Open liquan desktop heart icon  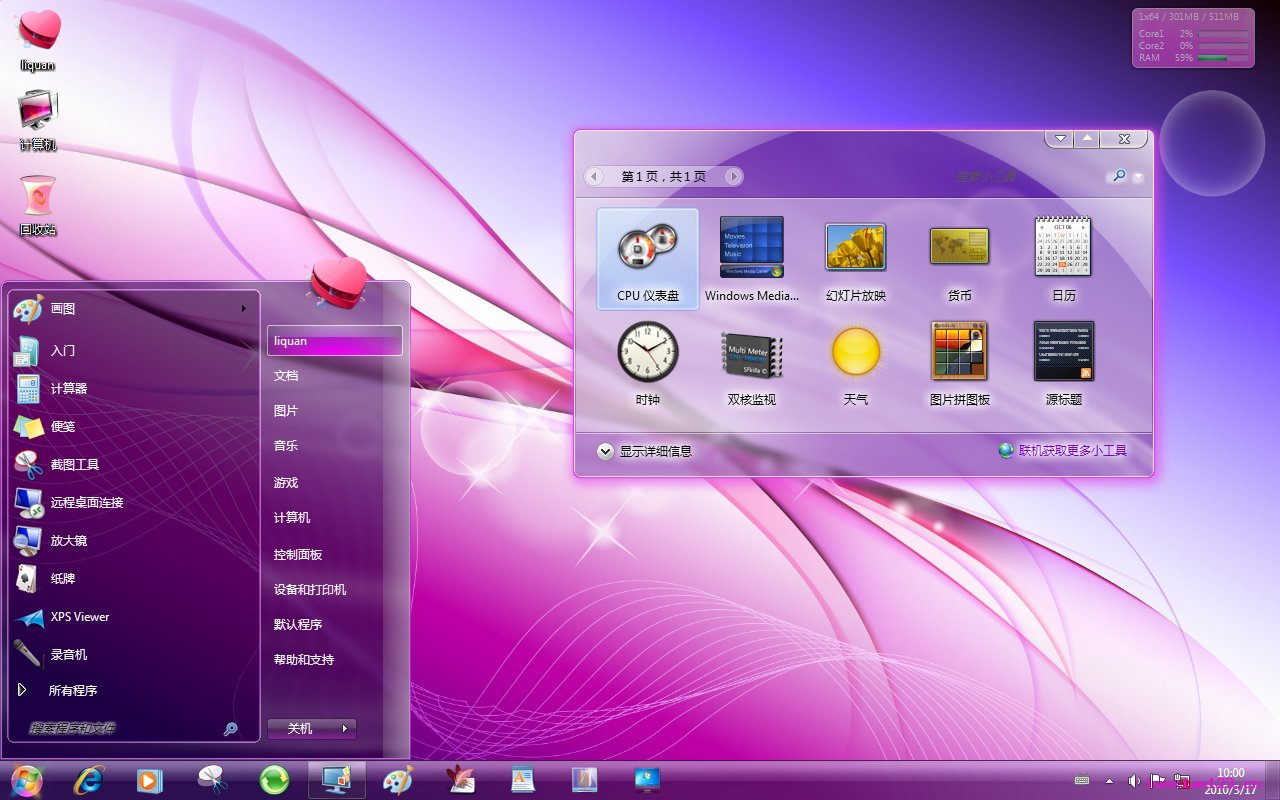pyautogui.click(x=38, y=41)
